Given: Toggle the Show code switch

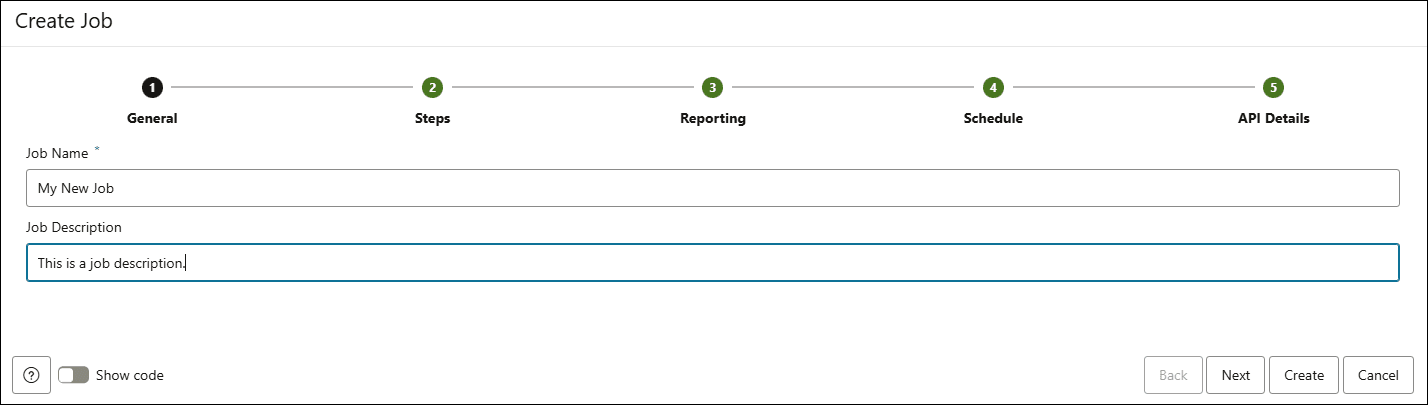Looking at the screenshot, I should click(x=74, y=375).
